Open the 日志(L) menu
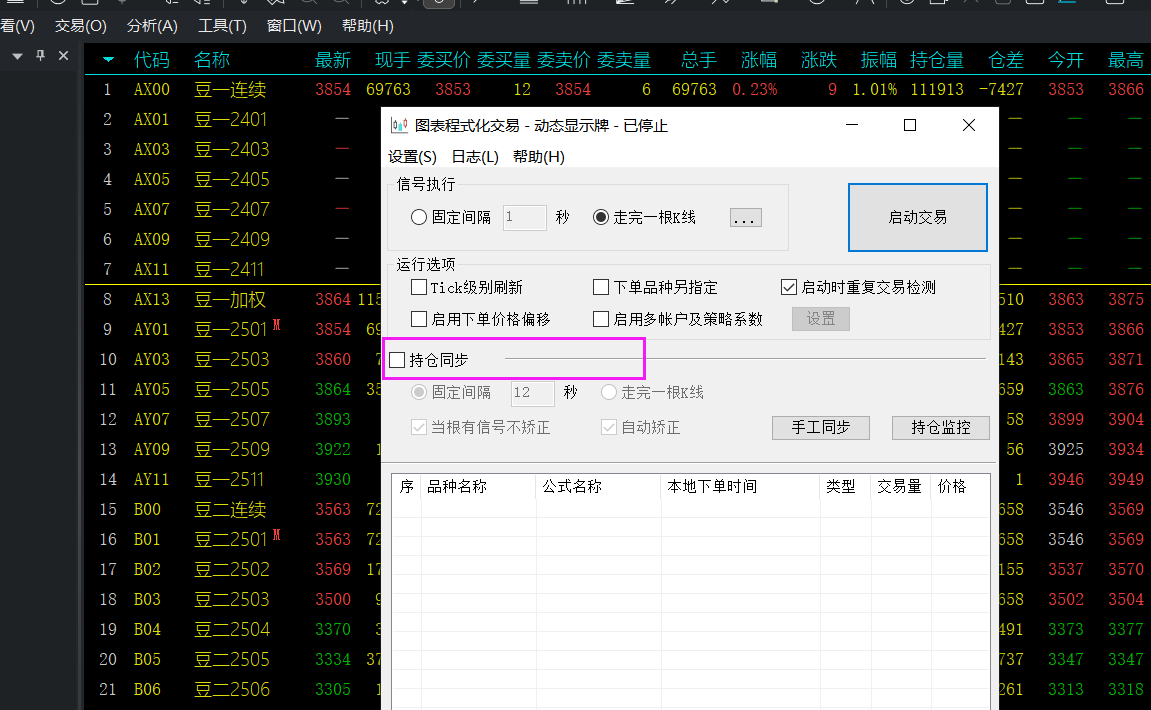The width and height of the screenshot is (1151, 710). point(475,157)
